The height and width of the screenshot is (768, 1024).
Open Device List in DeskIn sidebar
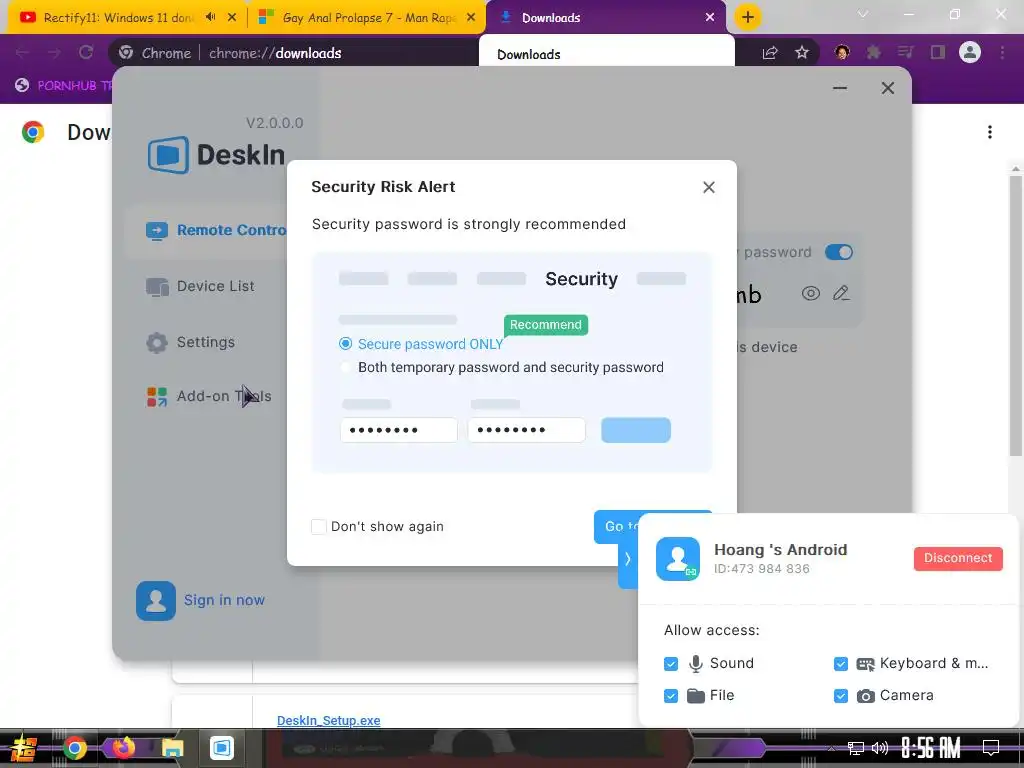click(200, 286)
